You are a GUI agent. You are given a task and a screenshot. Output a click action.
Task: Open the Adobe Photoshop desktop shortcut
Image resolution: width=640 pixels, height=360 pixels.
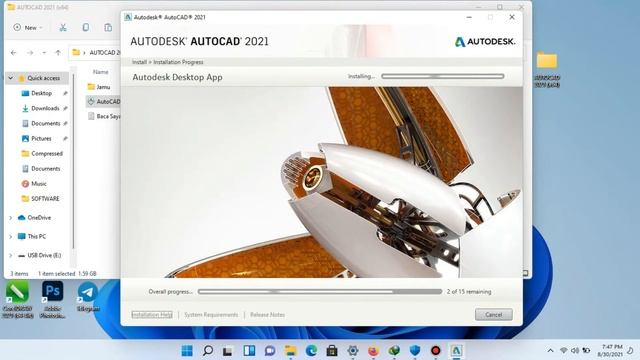tap(53, 300)
